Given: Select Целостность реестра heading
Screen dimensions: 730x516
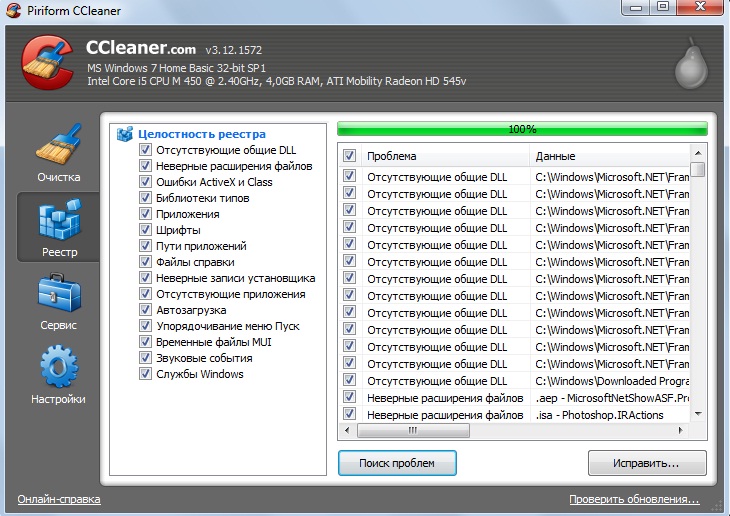Looking at the screenshot, I should point(202,134).
